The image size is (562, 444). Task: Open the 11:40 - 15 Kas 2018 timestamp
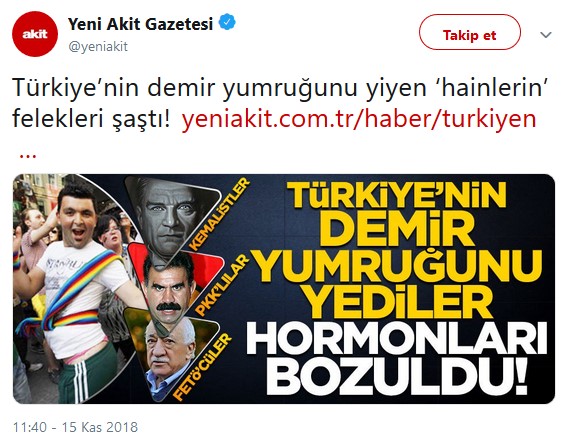(x=75, y=427)
